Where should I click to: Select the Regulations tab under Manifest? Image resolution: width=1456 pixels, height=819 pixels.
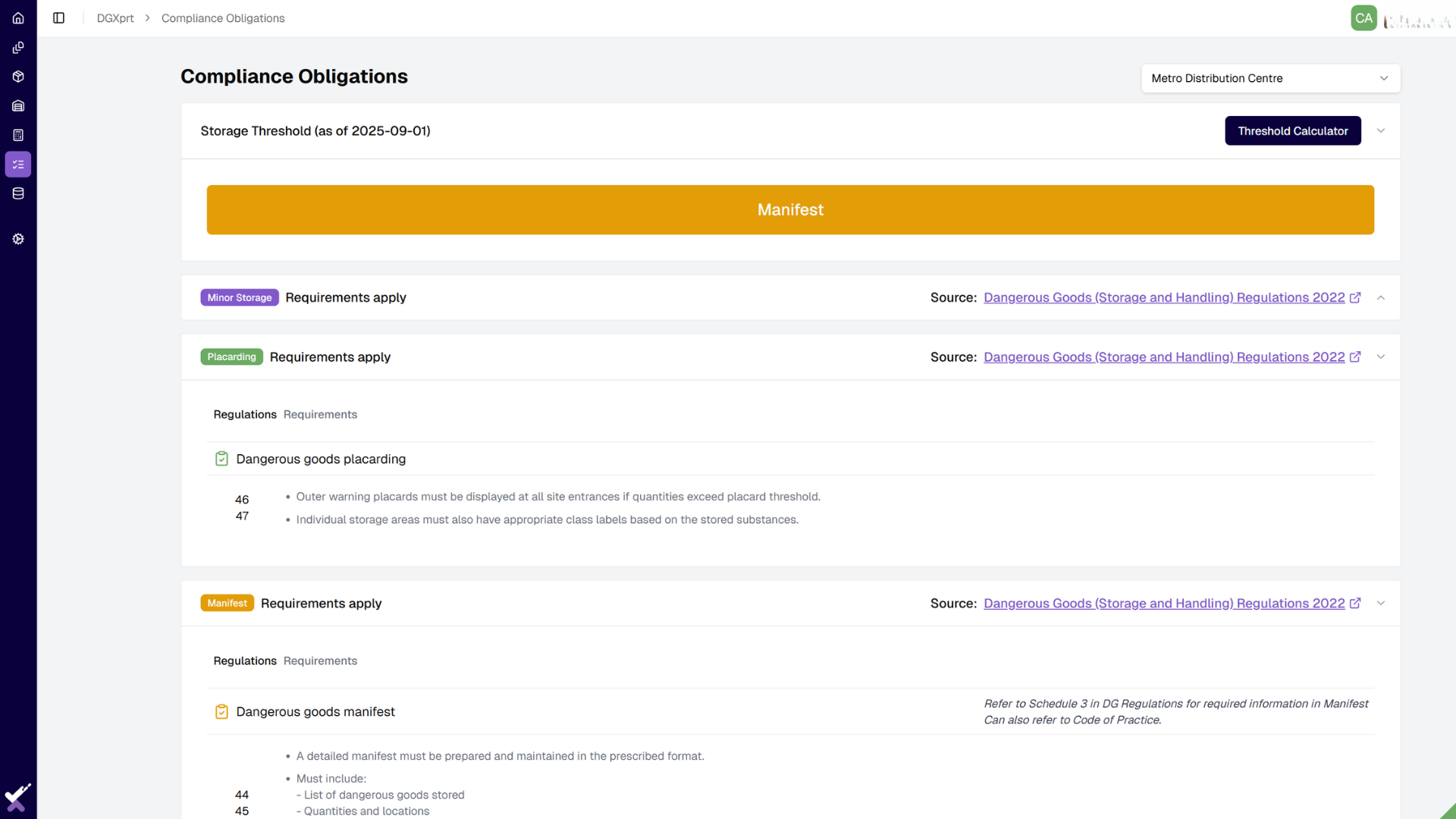(244, 661)
